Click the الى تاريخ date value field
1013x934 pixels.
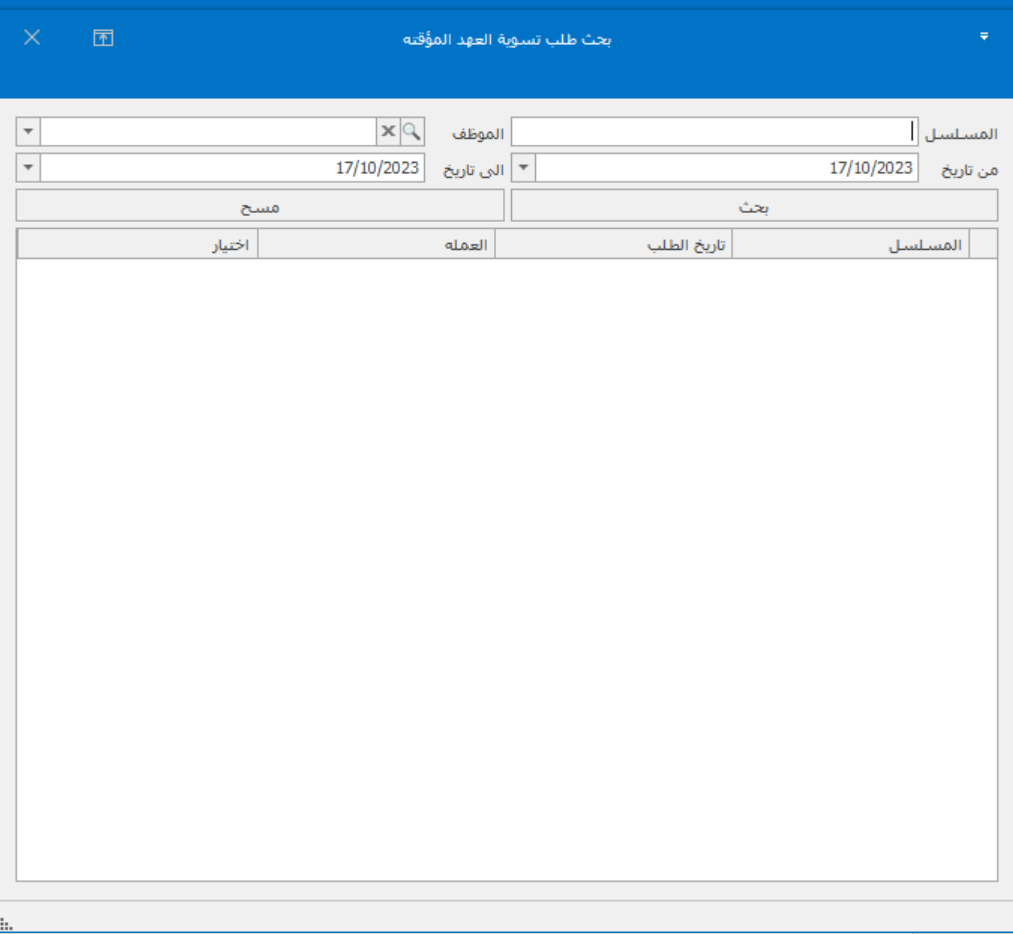pos(232,168)
